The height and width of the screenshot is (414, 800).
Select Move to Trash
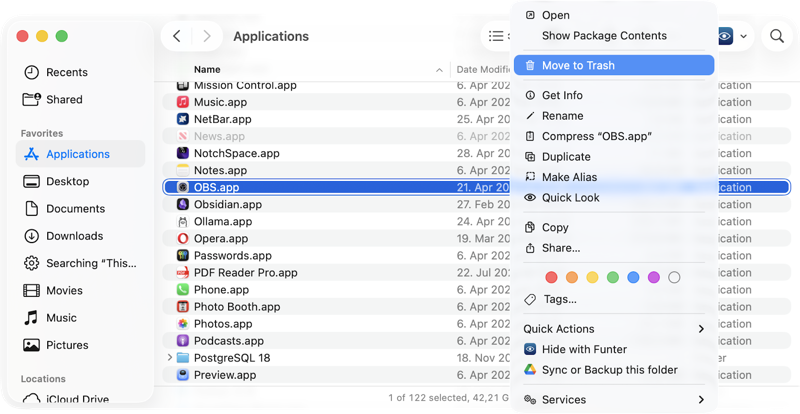pos(614,65)
